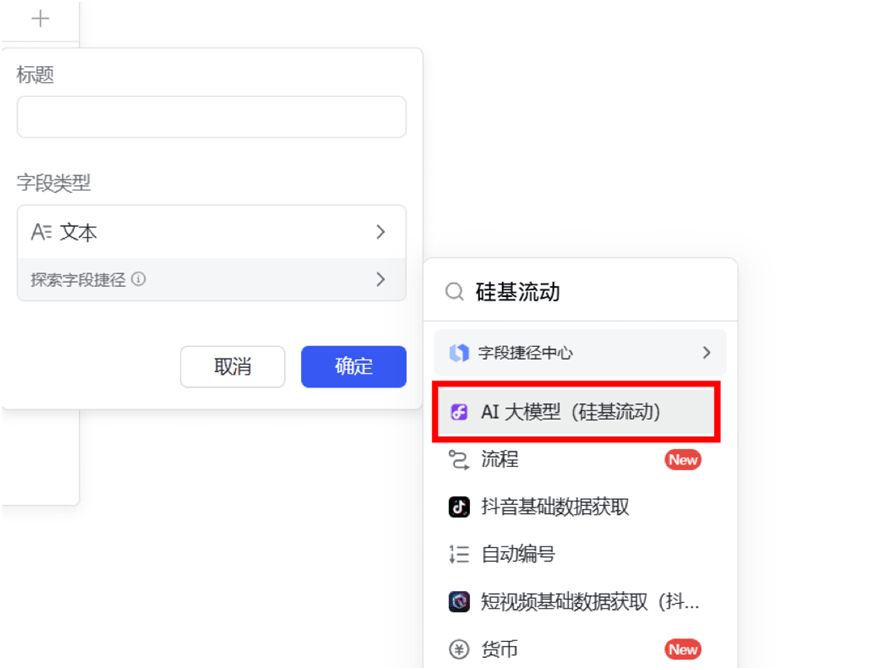Click the New badge beside 流程
Screen dimensions: 869x670
coord(683,459)
